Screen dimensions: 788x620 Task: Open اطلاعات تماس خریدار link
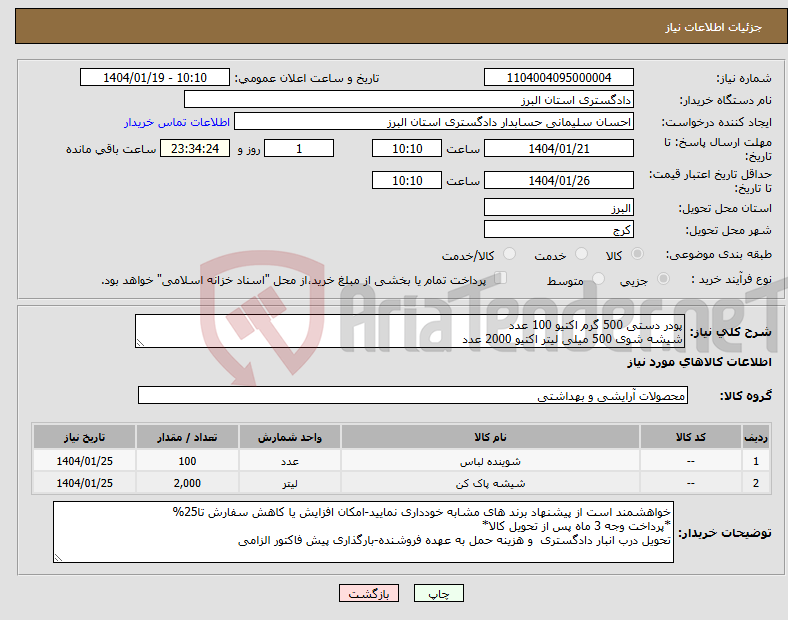(177, 122)
